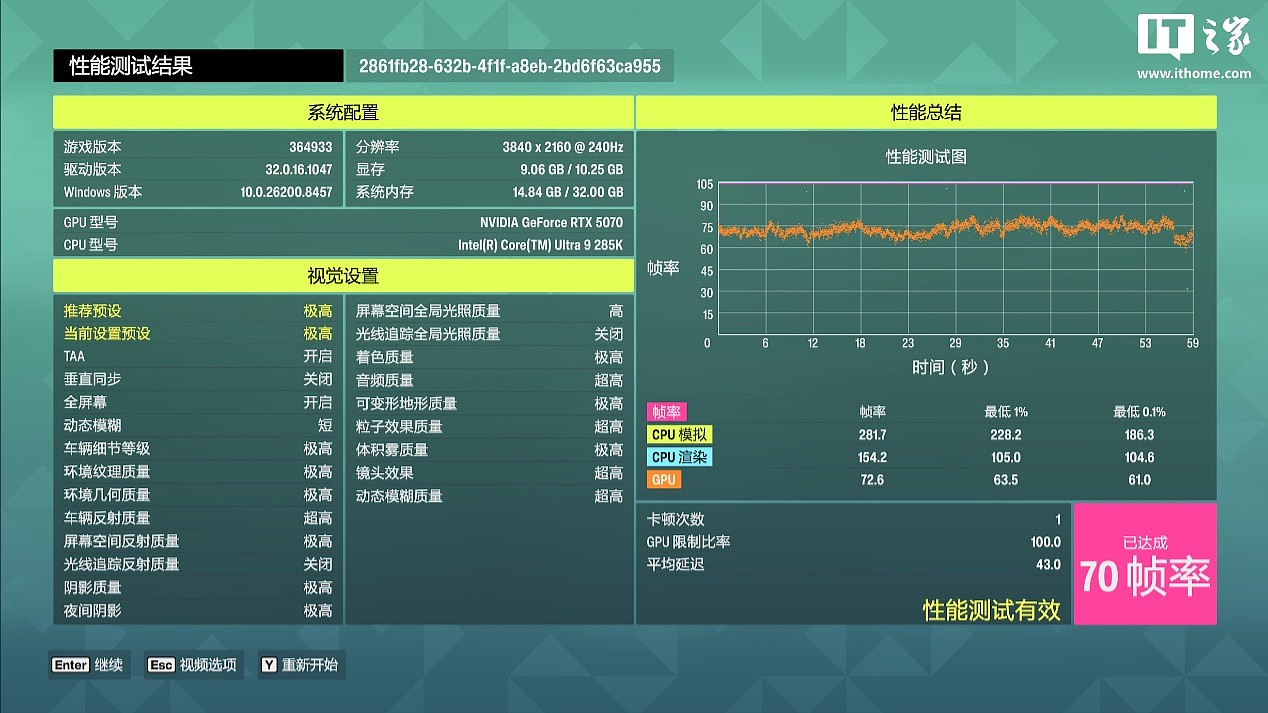Image resolution: width=1268 pixels, height=713 pixels.
Task: Select the 夜间阴影 row label
Action: click(92, 610)
